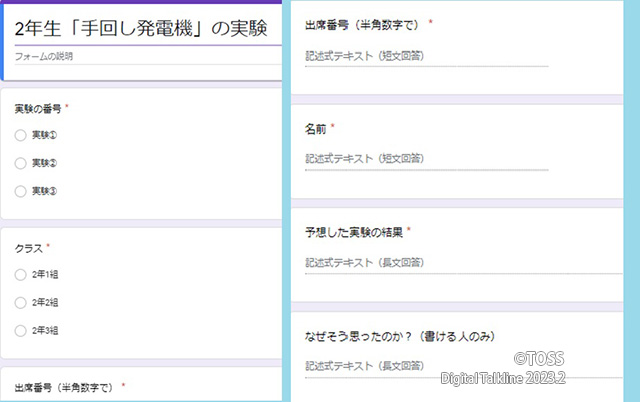Click the ©TOSS Digital Talkline watermark

532,367
